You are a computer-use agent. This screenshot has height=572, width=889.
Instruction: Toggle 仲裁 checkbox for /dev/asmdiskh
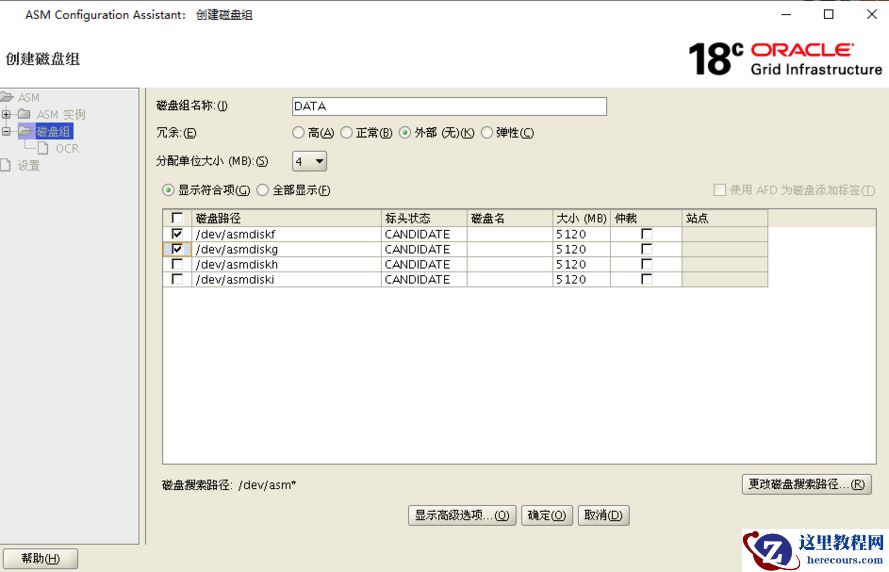pos(646,264)
